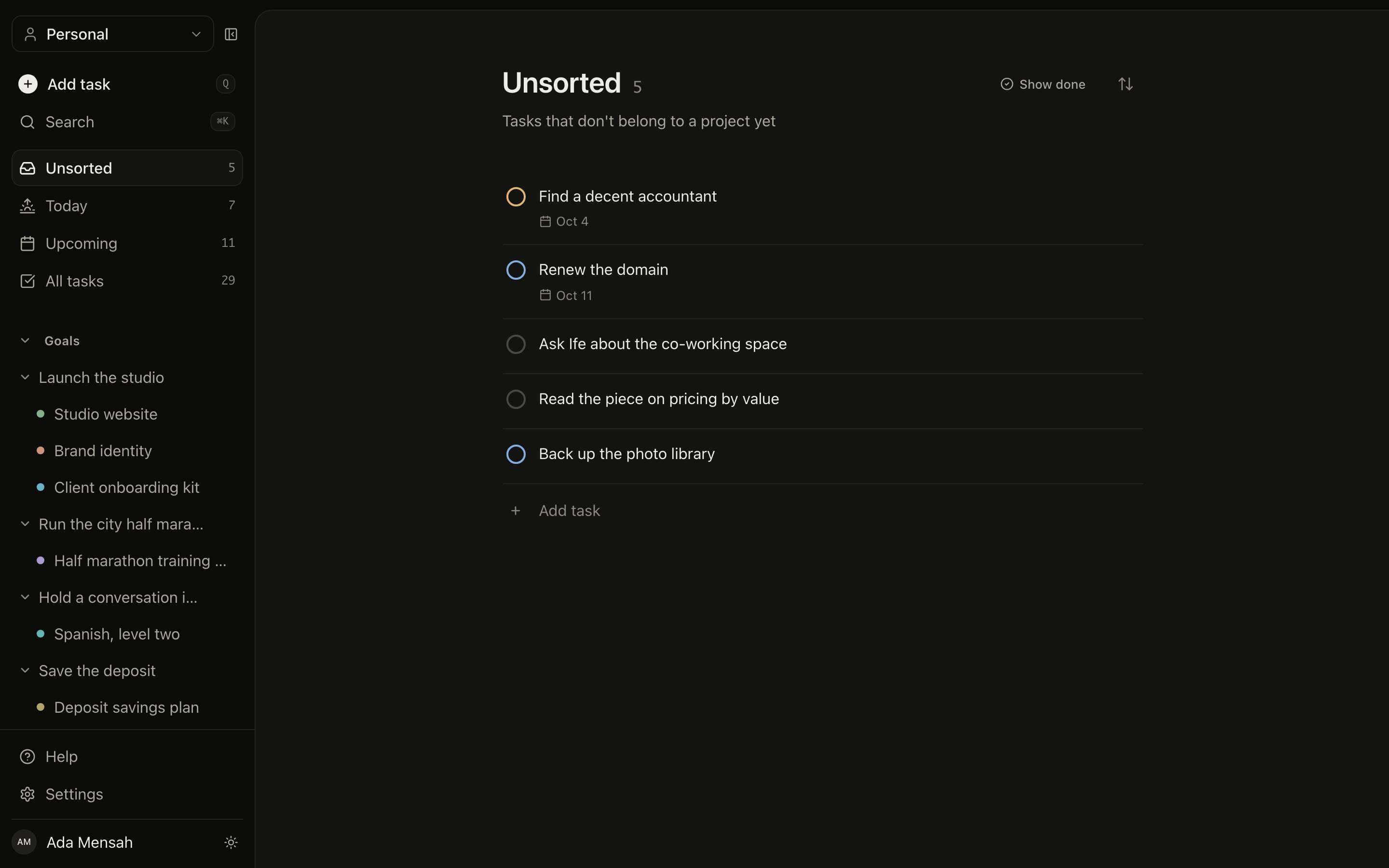Screen dimensions: 1389x868
Task: Click the All tasks checkbox icon
Action: (27, 281)
